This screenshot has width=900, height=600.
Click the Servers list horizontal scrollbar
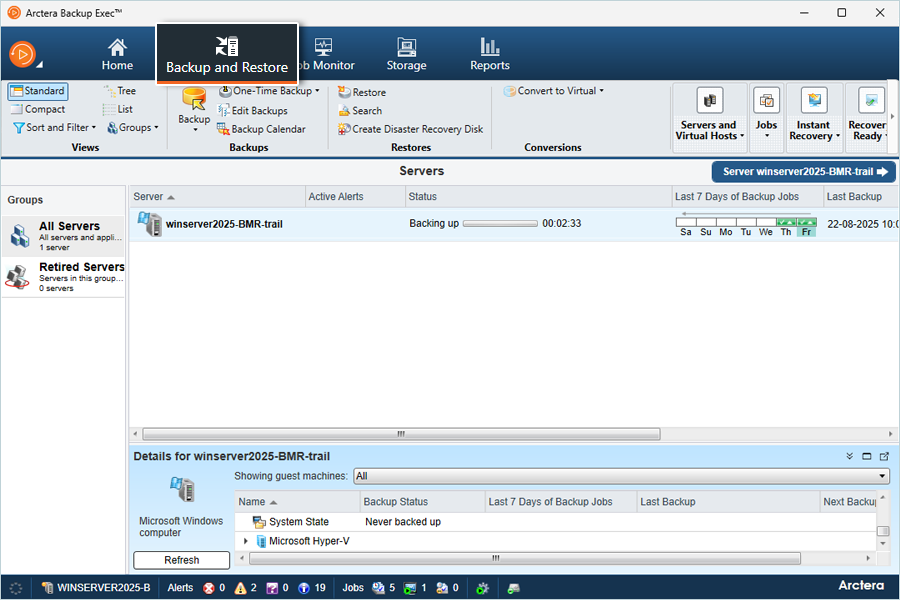pyautogui.click(x=401, y=434)
